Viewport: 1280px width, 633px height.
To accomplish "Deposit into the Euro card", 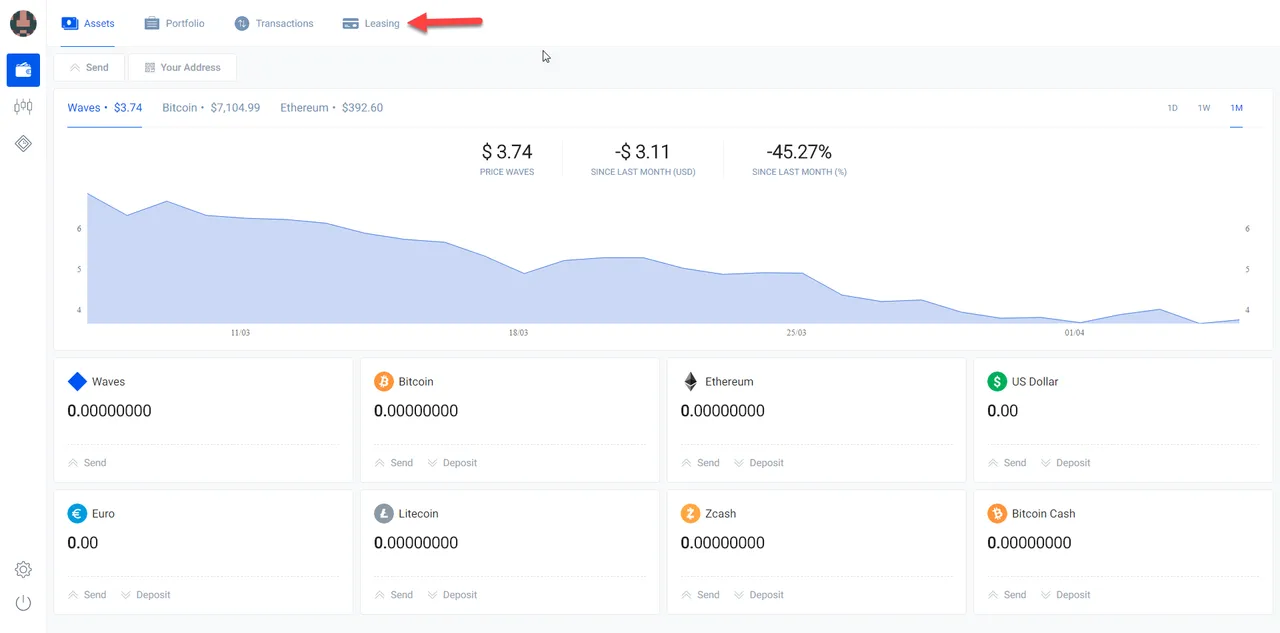I will tap(146, 595).
